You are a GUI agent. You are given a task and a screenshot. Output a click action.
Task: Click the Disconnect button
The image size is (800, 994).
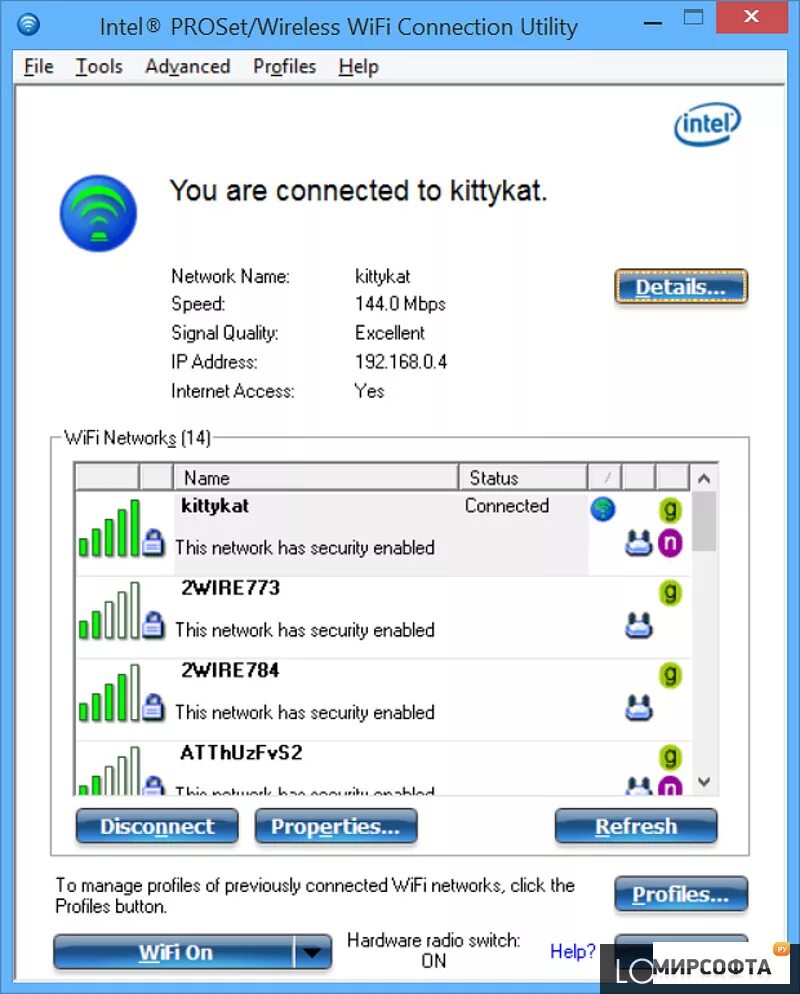tap(157, 827)
